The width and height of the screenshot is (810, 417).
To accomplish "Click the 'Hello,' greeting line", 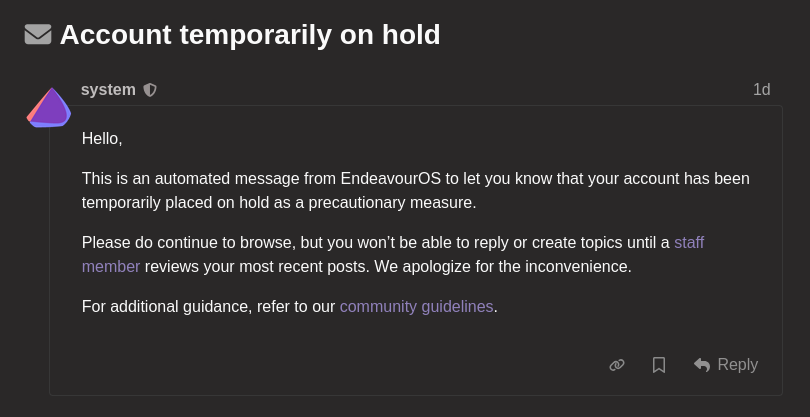I will pos(102,139).
